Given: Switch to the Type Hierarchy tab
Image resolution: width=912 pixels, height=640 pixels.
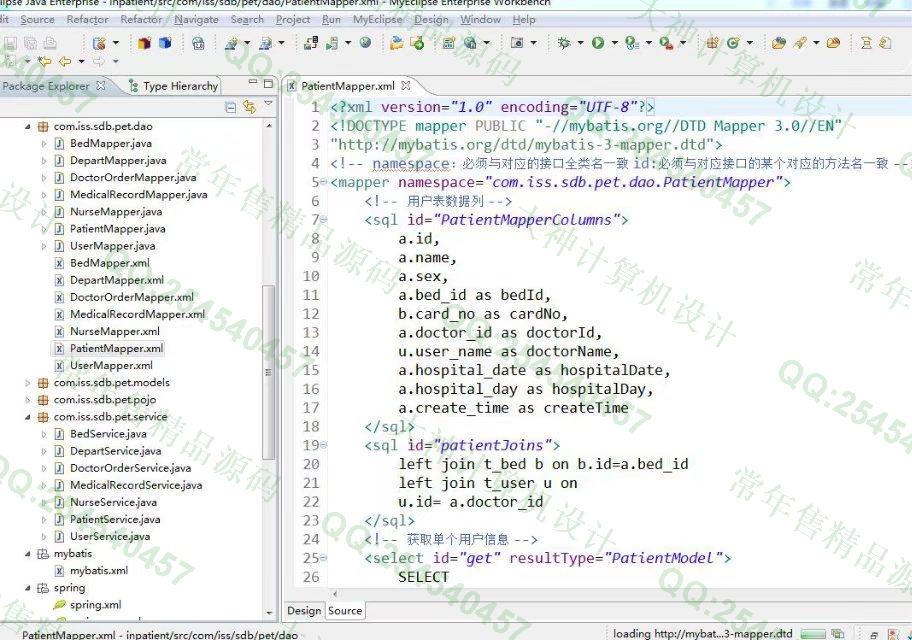Looking at the screenshot, I should coord(173,86).
